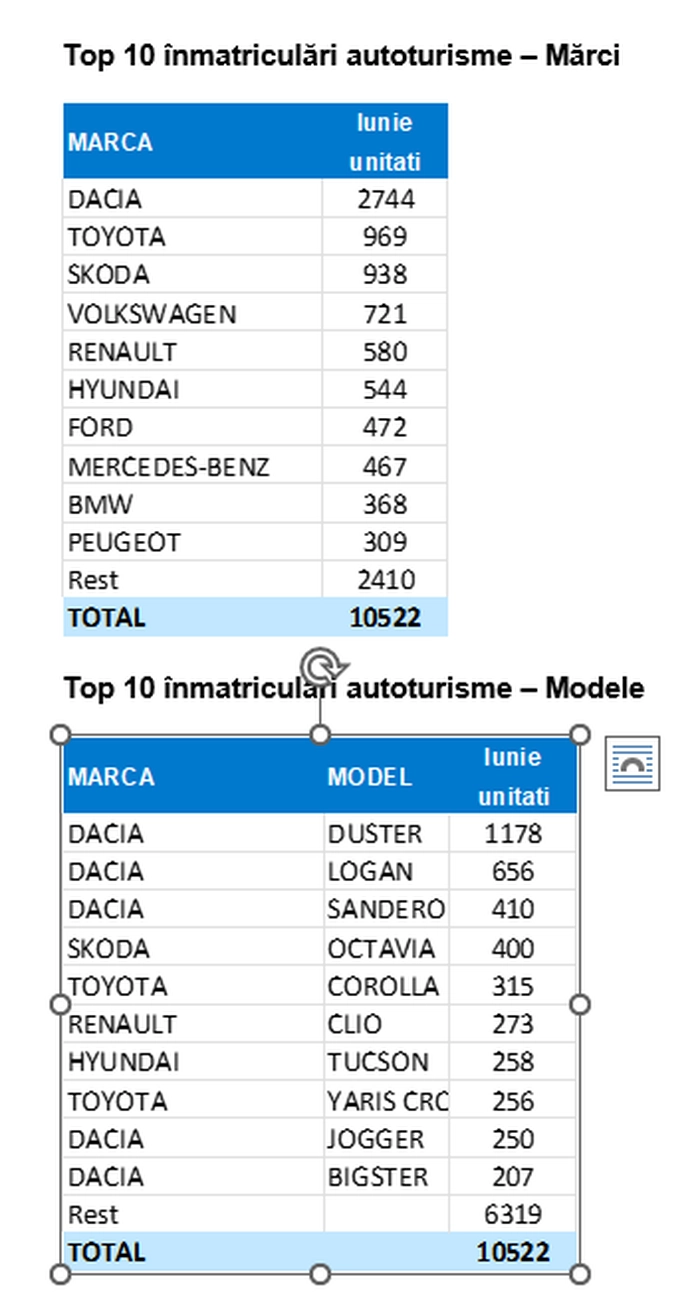
Task: Click the Rest 6319 value in the models table
Action: [x=513, y=1215]
